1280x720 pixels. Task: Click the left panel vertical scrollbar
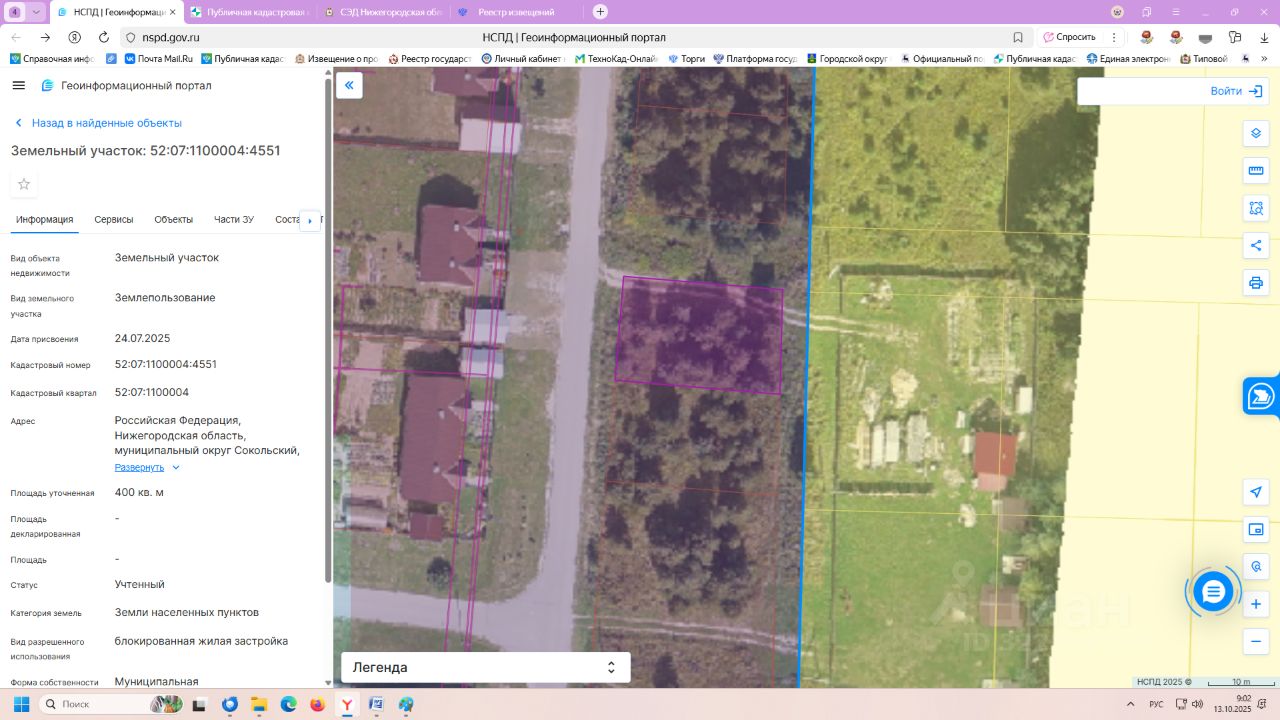tap(328, 330)
